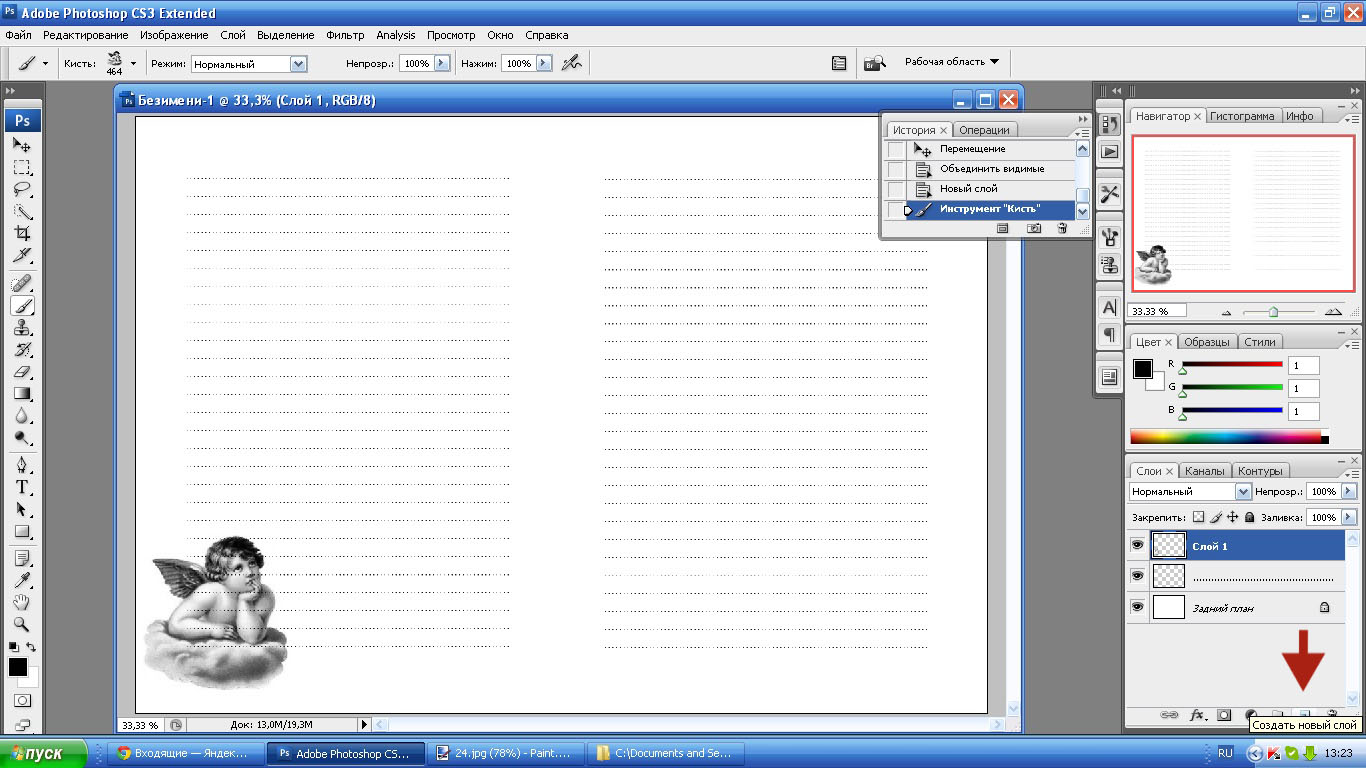Open layer opacity slider arrow
Screen dimensions: 1366x768
point(1349,492)
